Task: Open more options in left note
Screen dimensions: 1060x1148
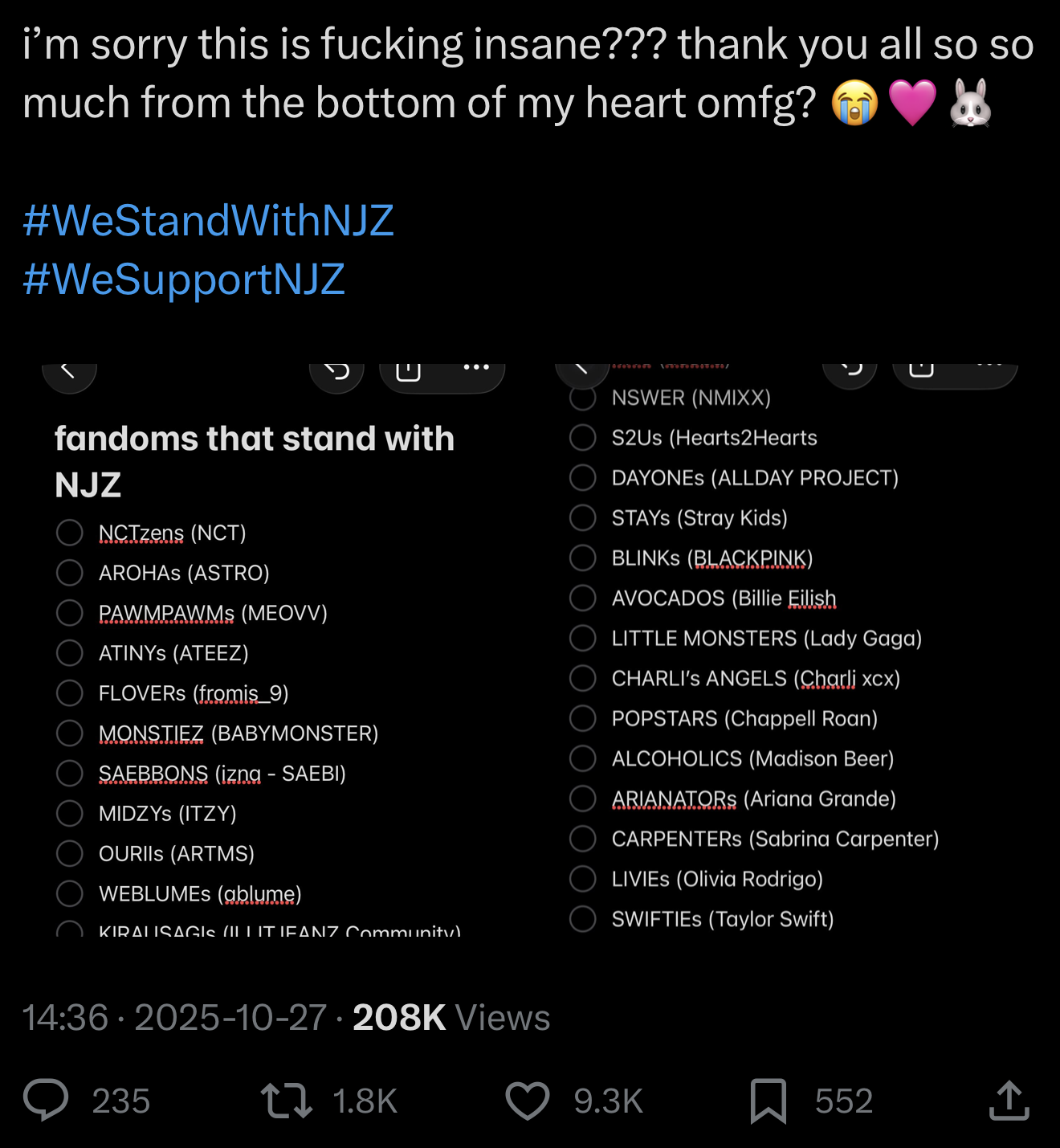Action: (x=476, y=368)
